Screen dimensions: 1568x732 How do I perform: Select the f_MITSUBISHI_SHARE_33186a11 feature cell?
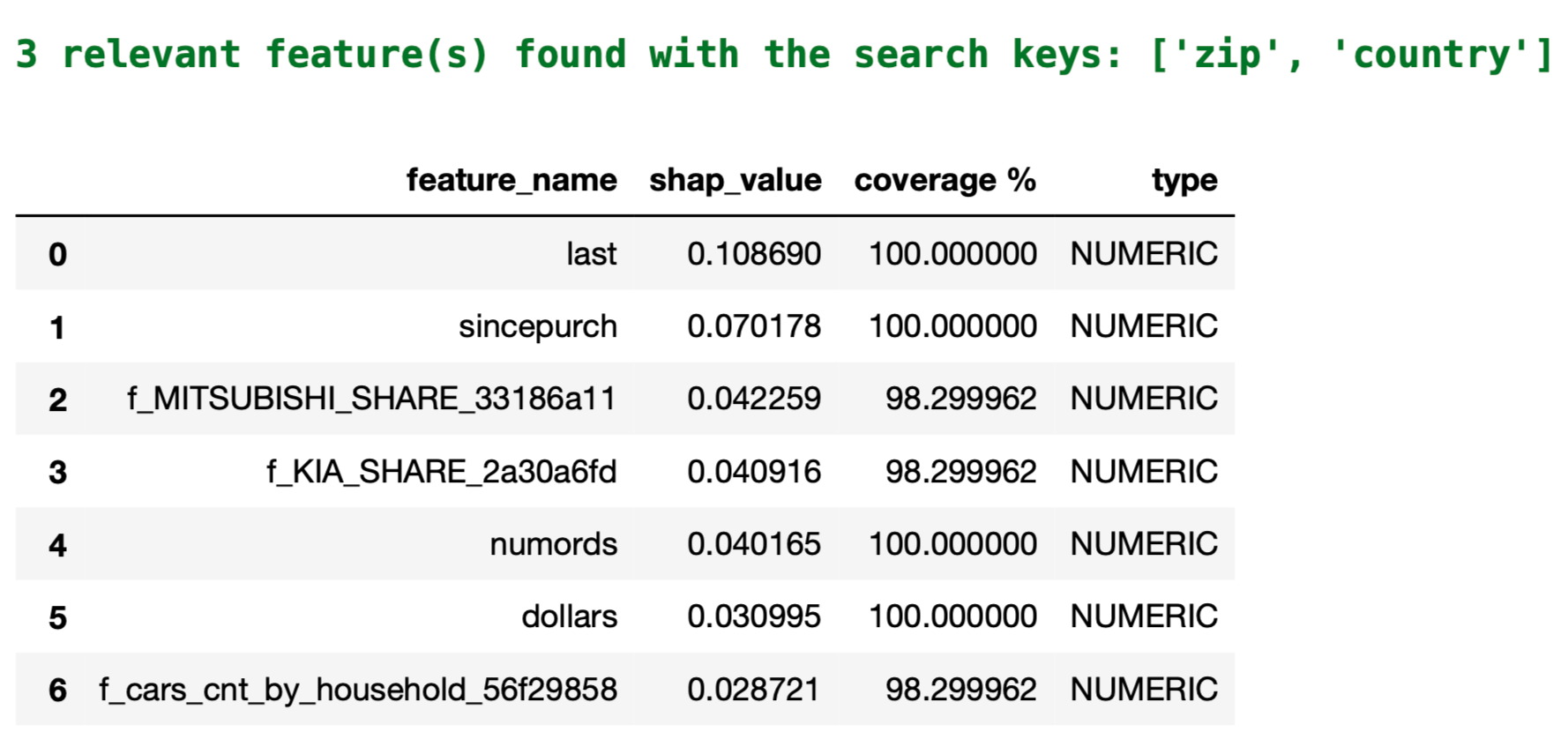click(371, 399)
